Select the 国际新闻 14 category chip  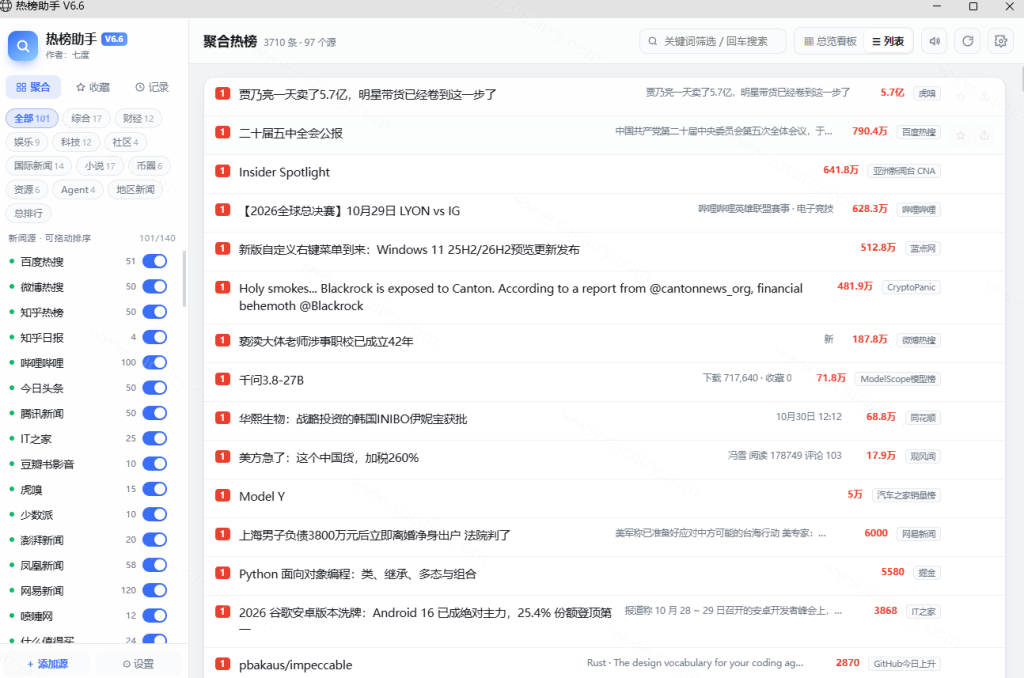point(39,166)
